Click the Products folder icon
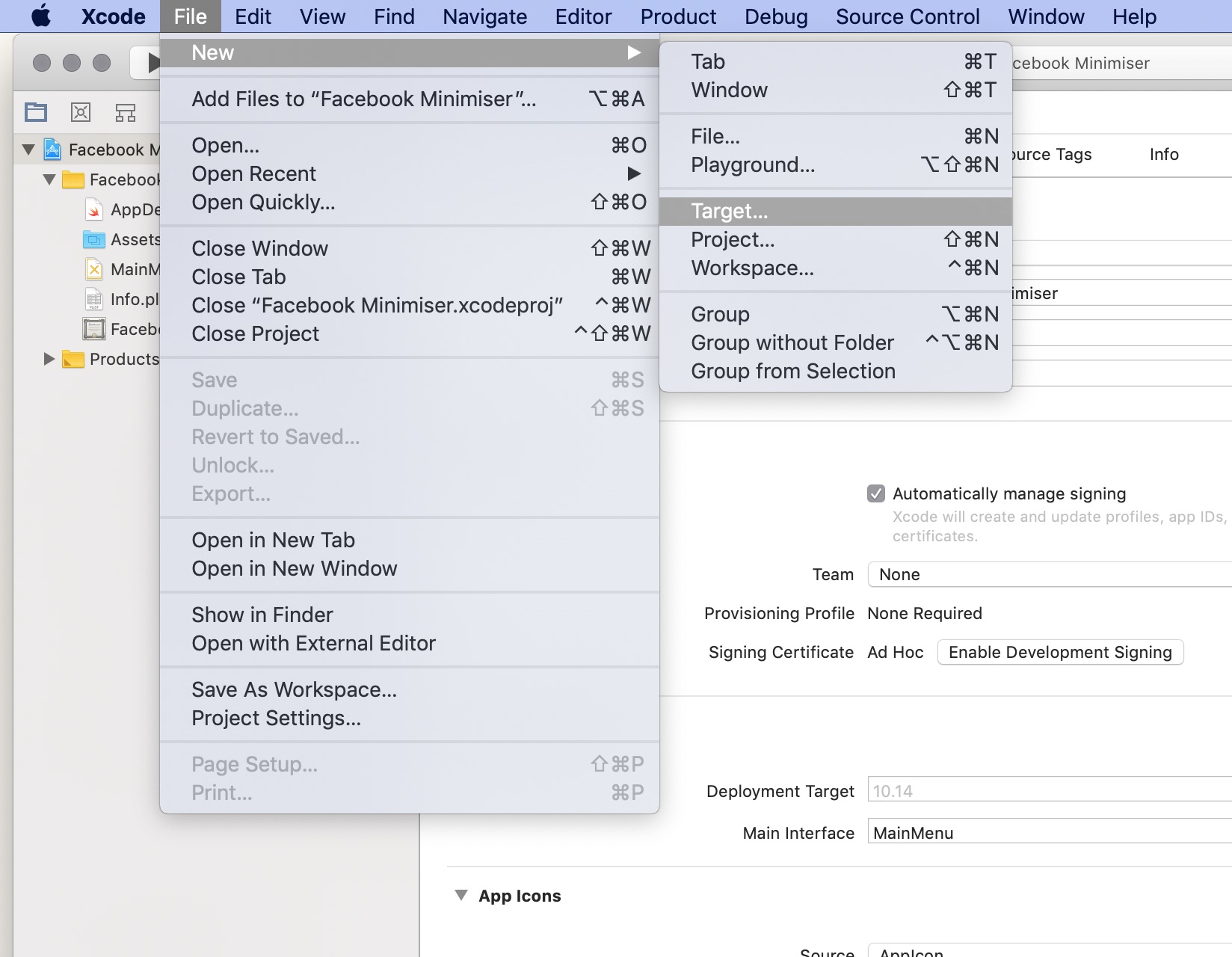Viewport: 1232px width, 957px height. pos(73,359)
